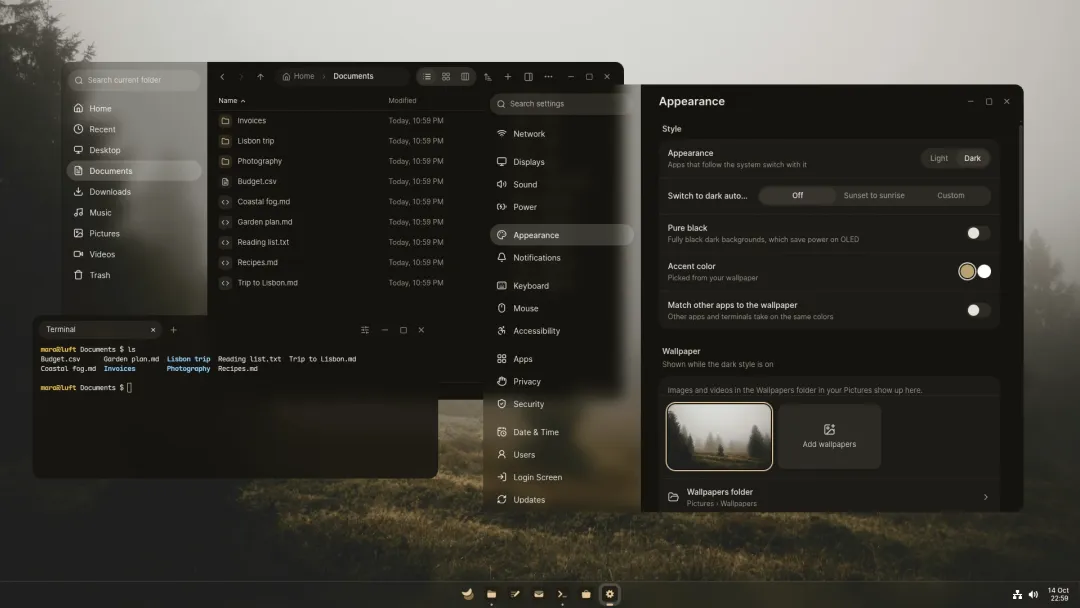
Task: Open Downloads in Files sidebar
Action: (x=134, y=192)
